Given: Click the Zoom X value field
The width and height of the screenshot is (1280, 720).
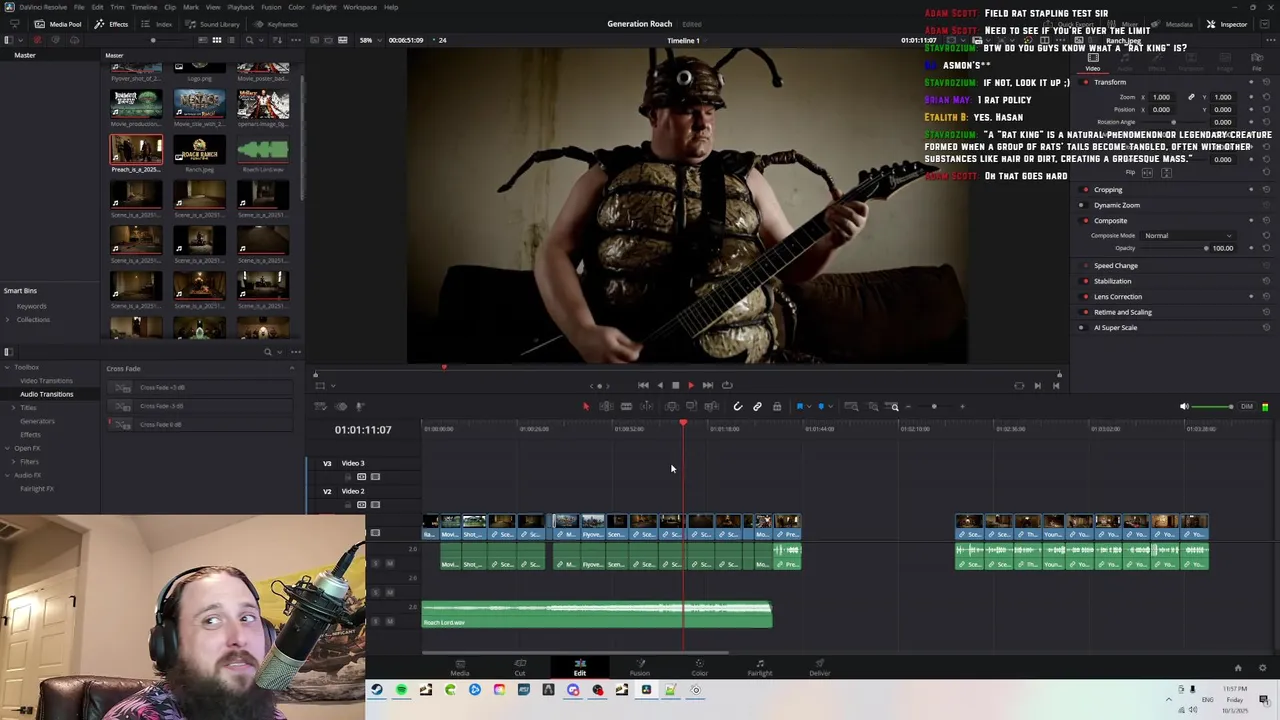Looking at the screenshot, I should pos(1161,97).
